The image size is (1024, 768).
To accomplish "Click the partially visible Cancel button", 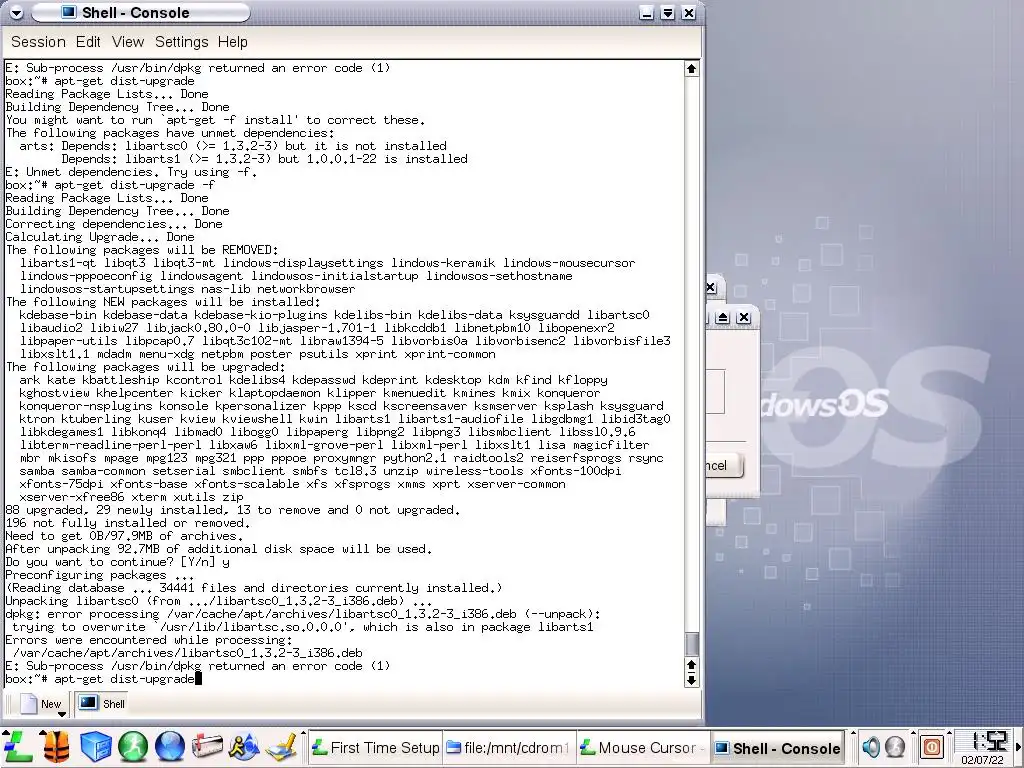I will click(x=724, y=466).
